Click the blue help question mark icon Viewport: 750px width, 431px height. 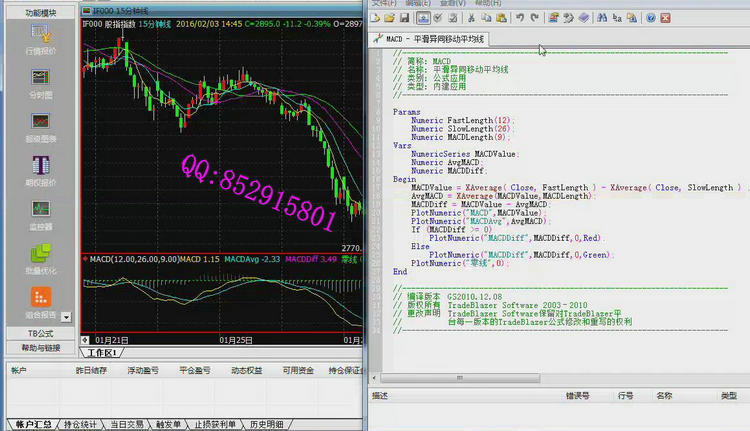point(651,18)
